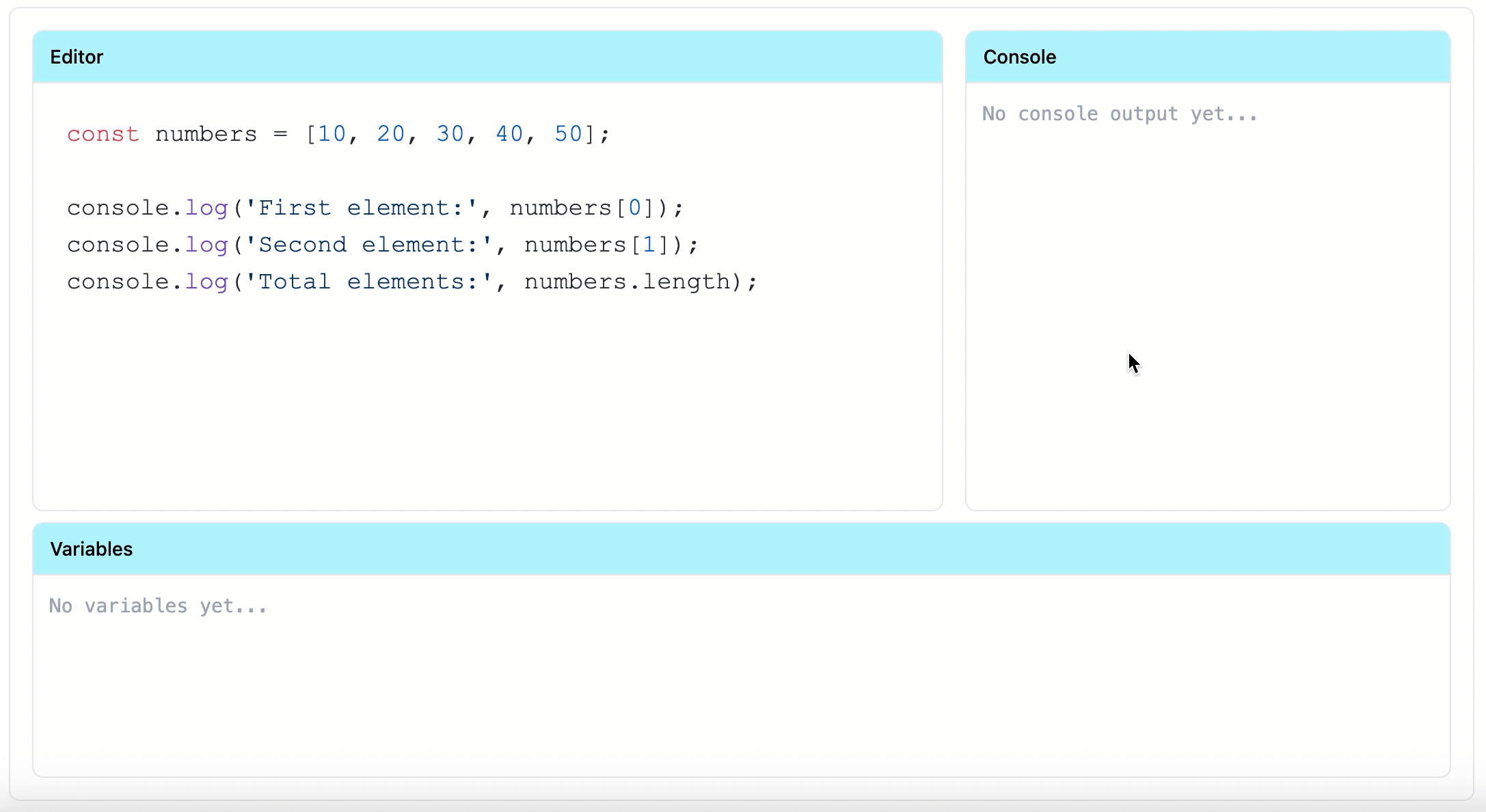Place cursor on 'numbers' variable declaration
Image resolution: width=1486 pixels, height=812 pixels.
[206, 134]
